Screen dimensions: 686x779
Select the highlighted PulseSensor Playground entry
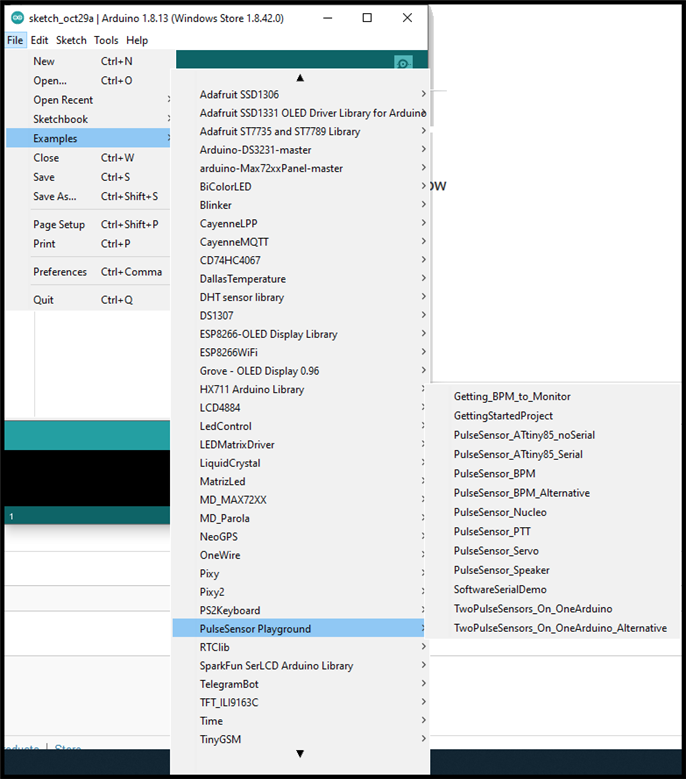[x=301, y=628]
